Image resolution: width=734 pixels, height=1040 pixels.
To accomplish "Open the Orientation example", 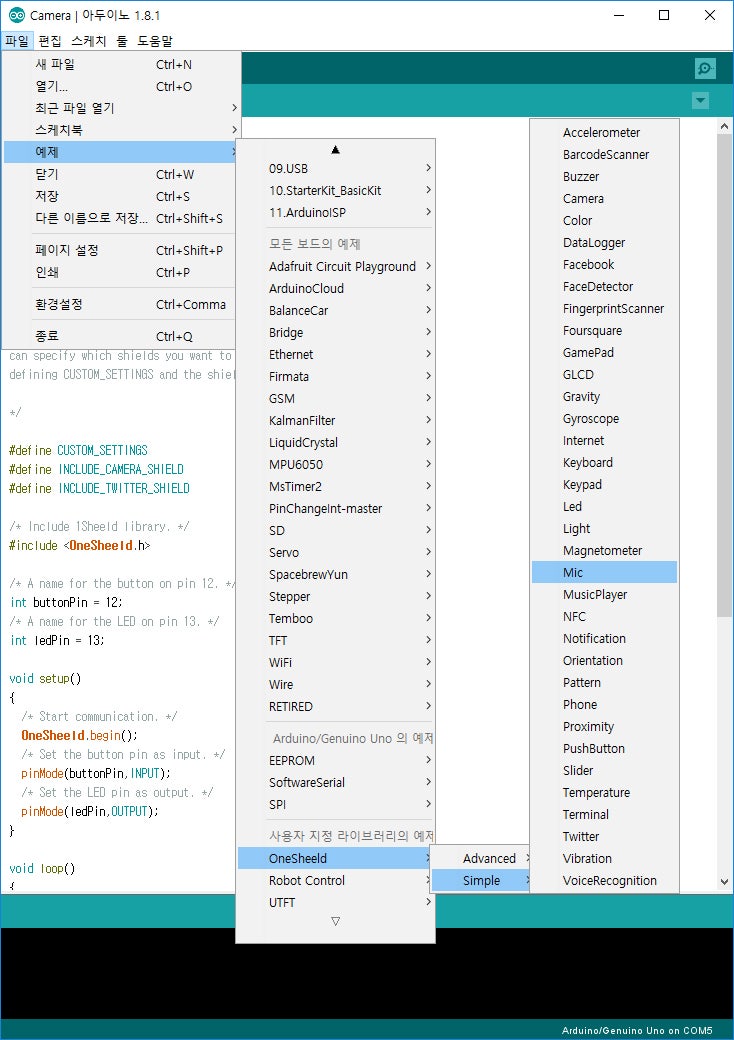I will point(604,661).
